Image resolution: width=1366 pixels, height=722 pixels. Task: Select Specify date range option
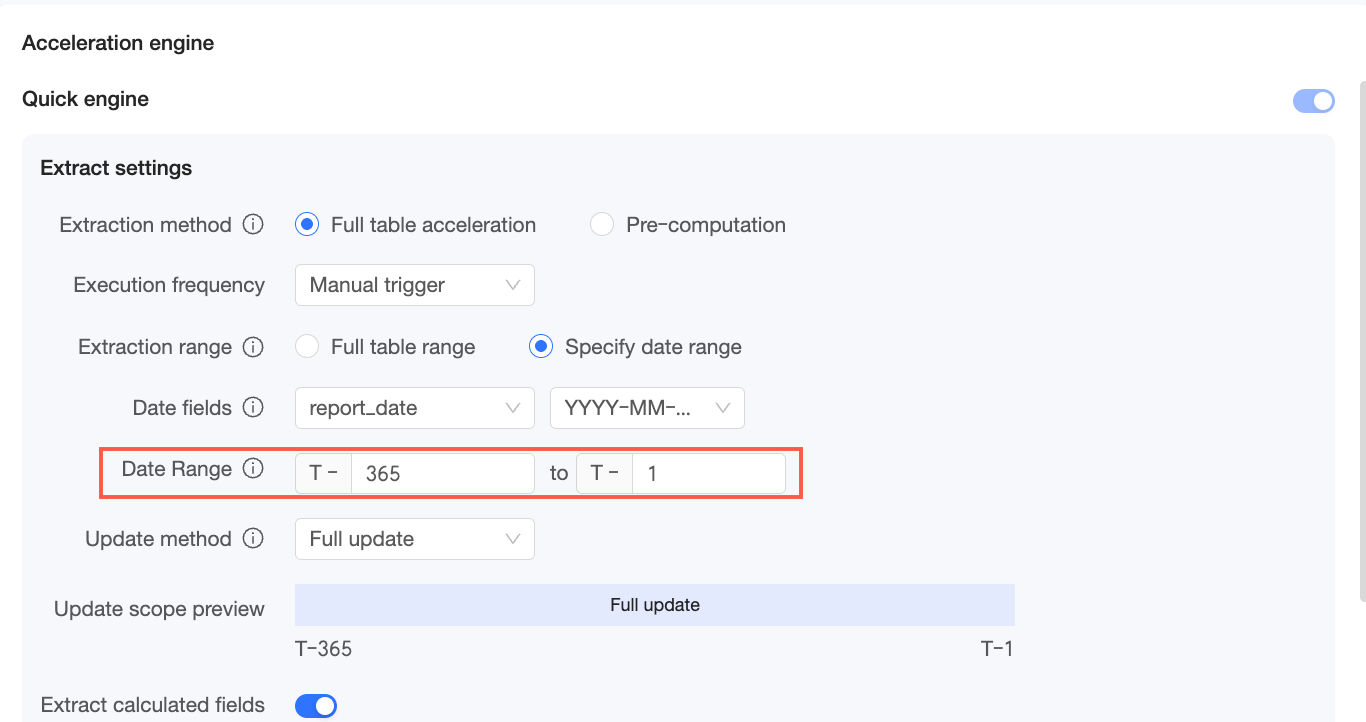[x=541, y=347]
